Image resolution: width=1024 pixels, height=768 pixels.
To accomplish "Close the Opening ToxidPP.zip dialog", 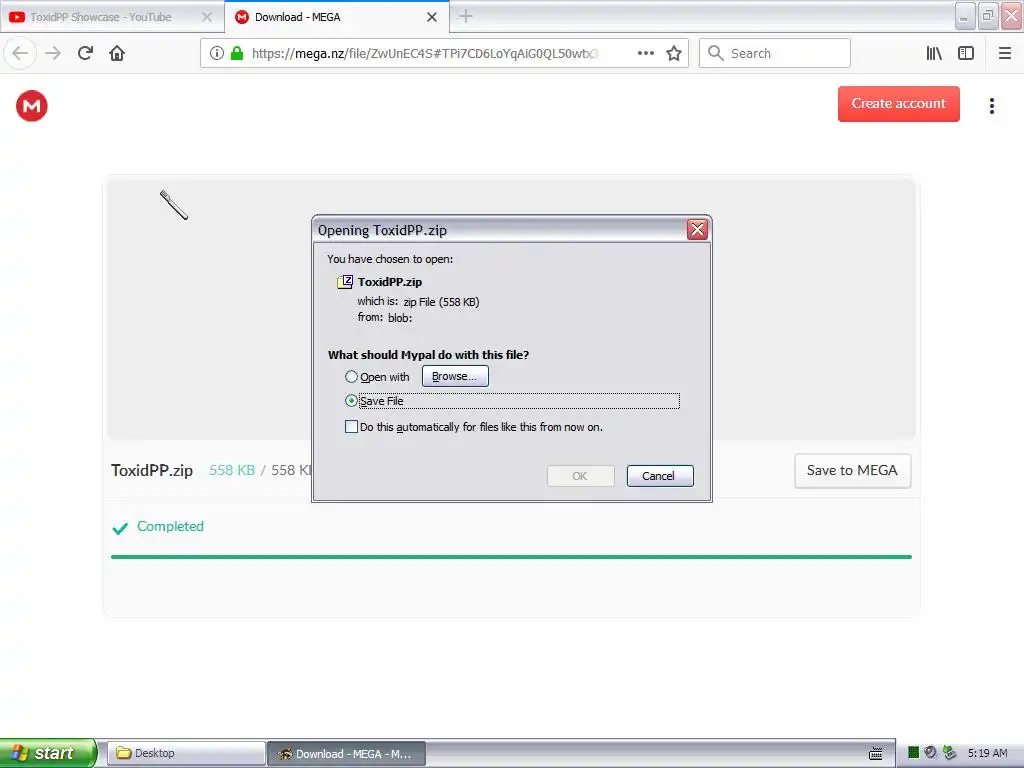I will 697,229.
